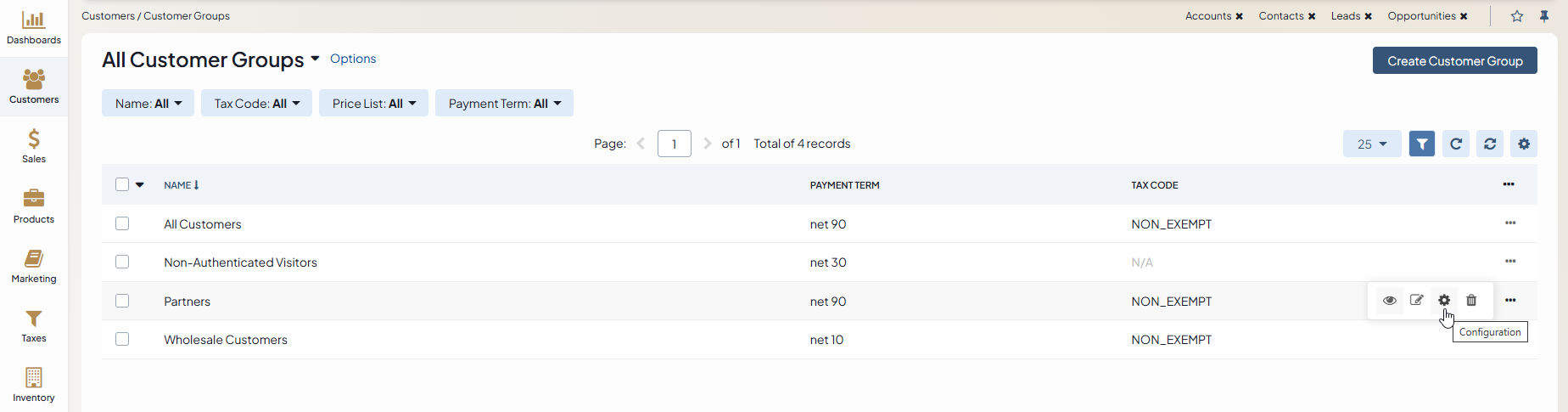Select the All Customers row checkbox
Image resolution: width=1568 pixels, height=412 pixels.
[122, 223]
